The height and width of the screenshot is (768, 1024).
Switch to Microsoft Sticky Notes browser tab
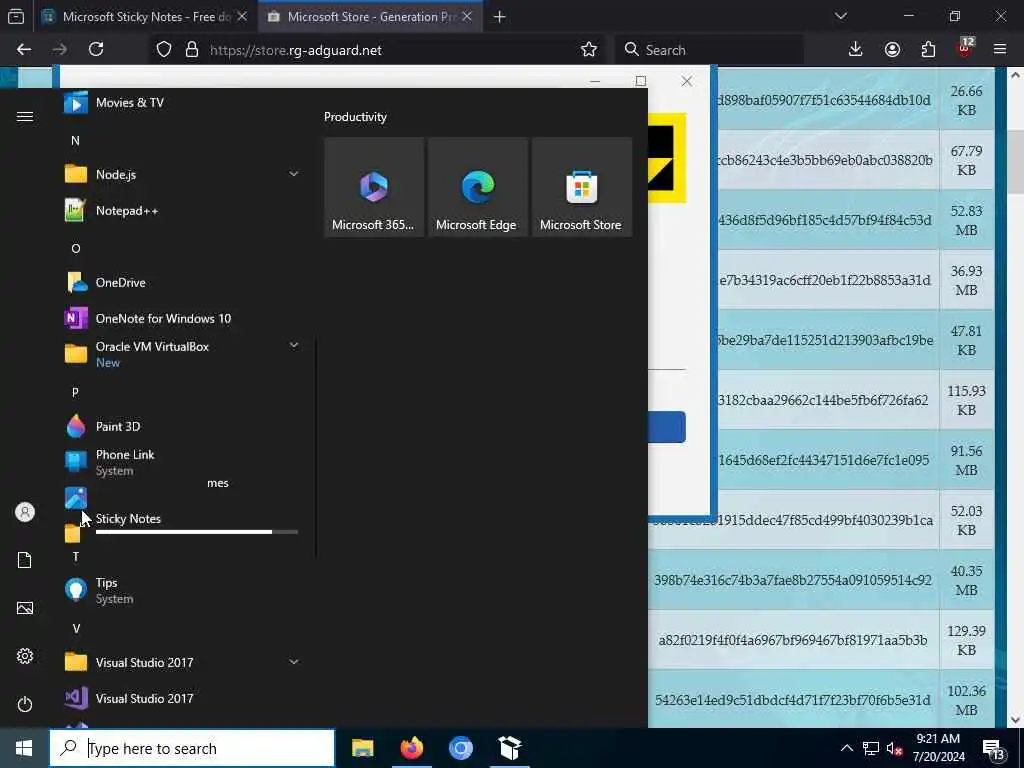pos(145,17)
